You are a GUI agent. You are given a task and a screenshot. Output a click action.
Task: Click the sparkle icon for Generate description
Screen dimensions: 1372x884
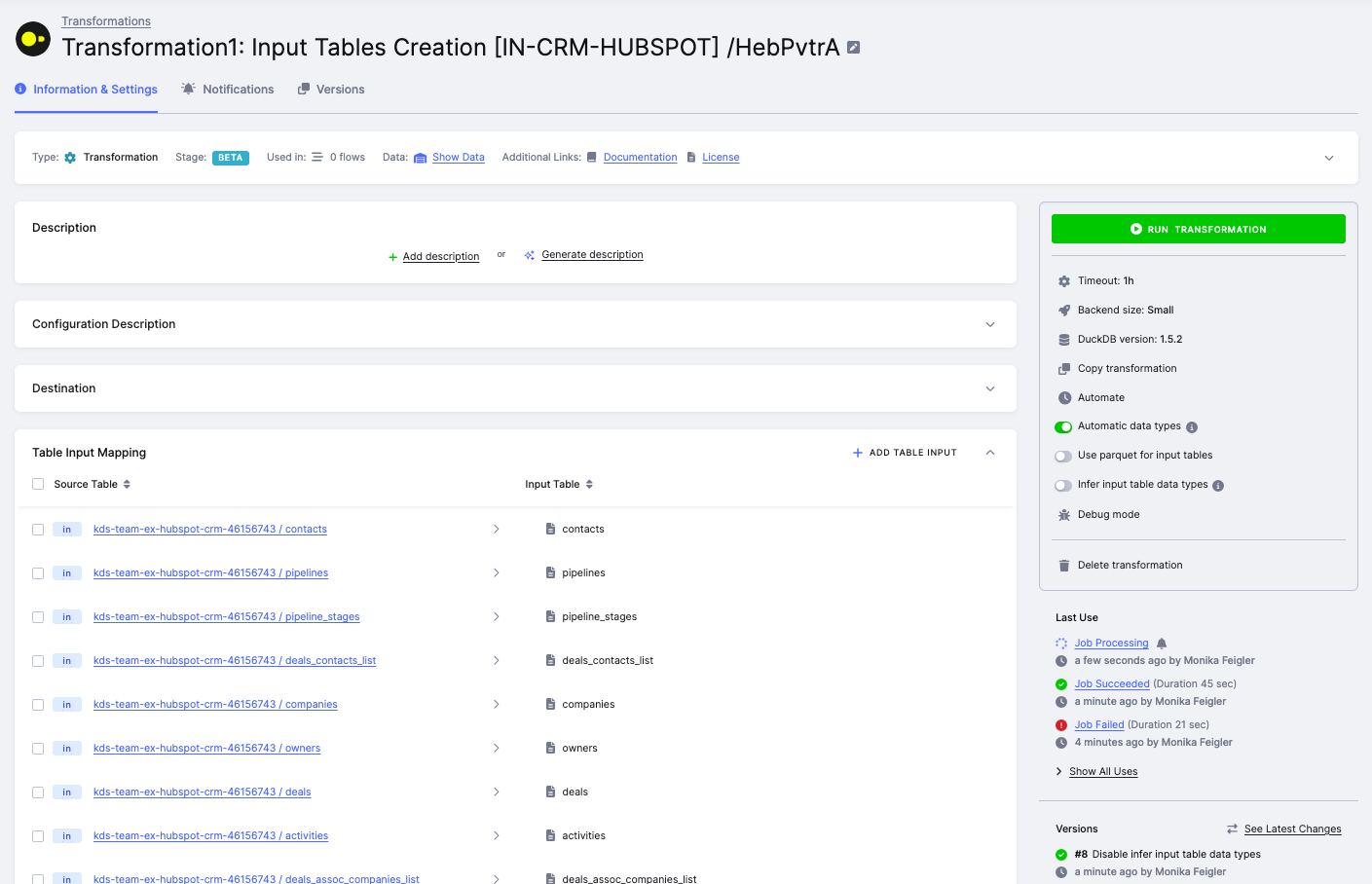(530, 255)
